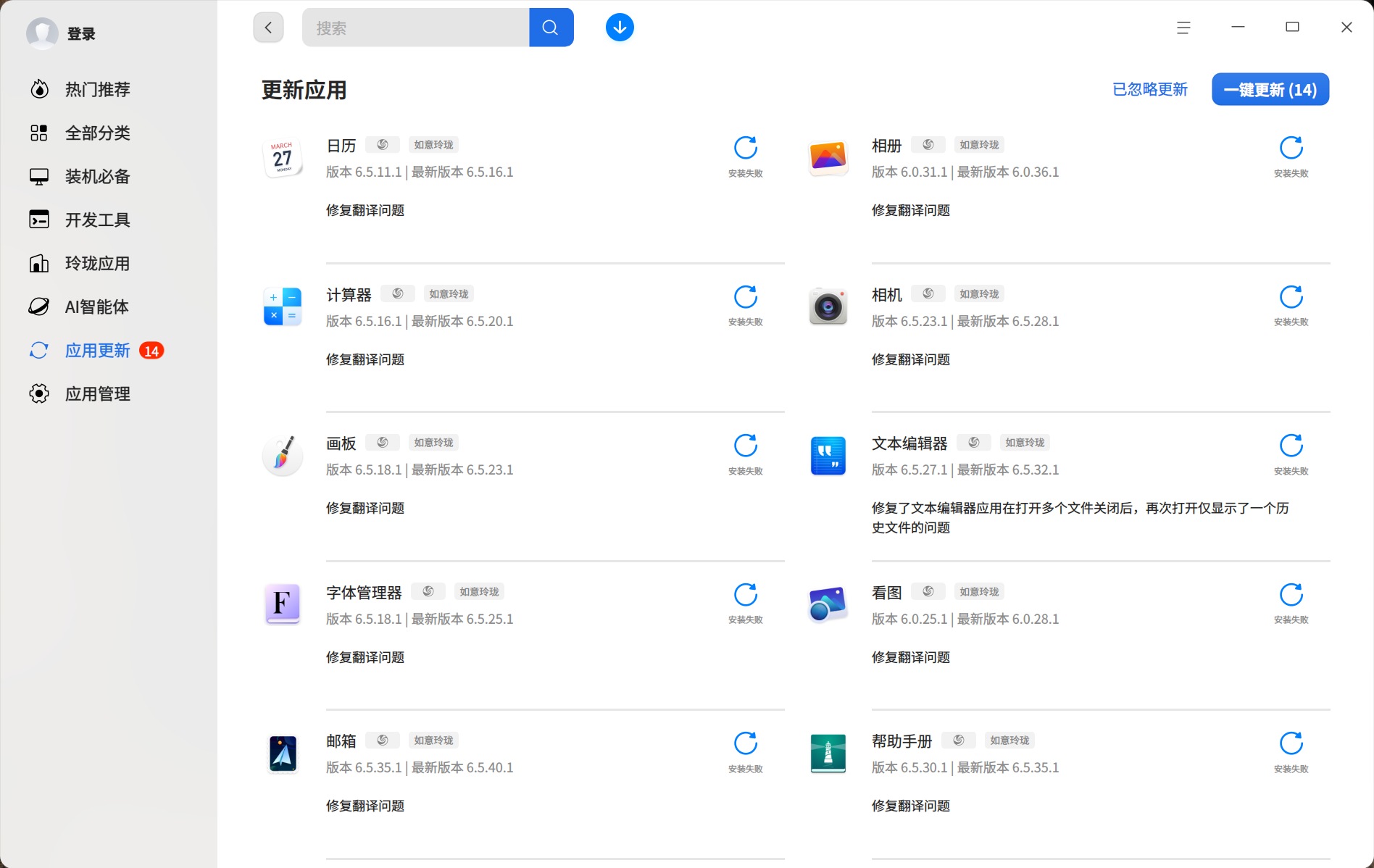Click the 帮助手册 app title
Image resolution: width=1374 pixels, height=868 pixels.
(x=902, y=741)
